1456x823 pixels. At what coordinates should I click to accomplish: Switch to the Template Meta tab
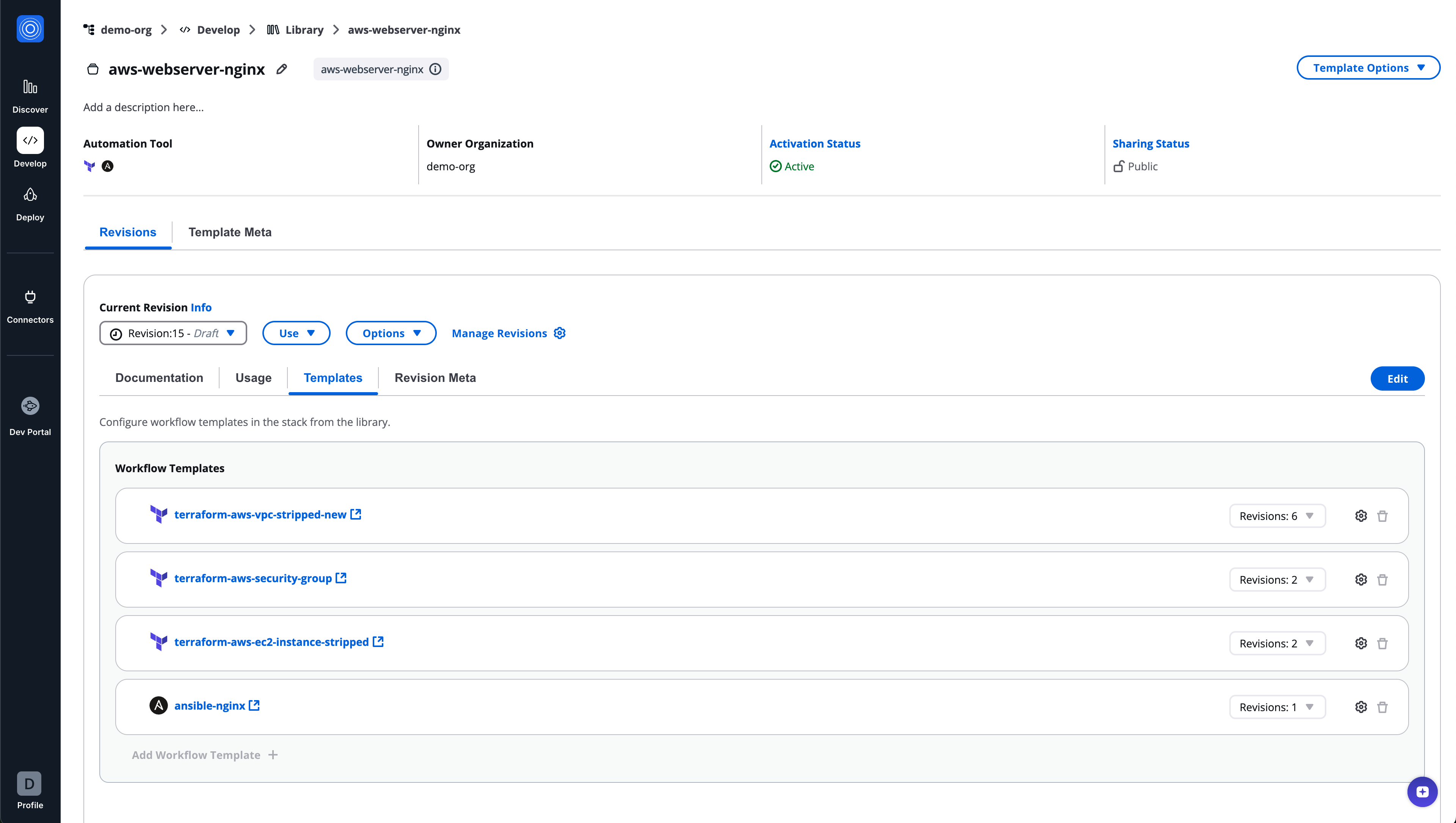[230, 232]
